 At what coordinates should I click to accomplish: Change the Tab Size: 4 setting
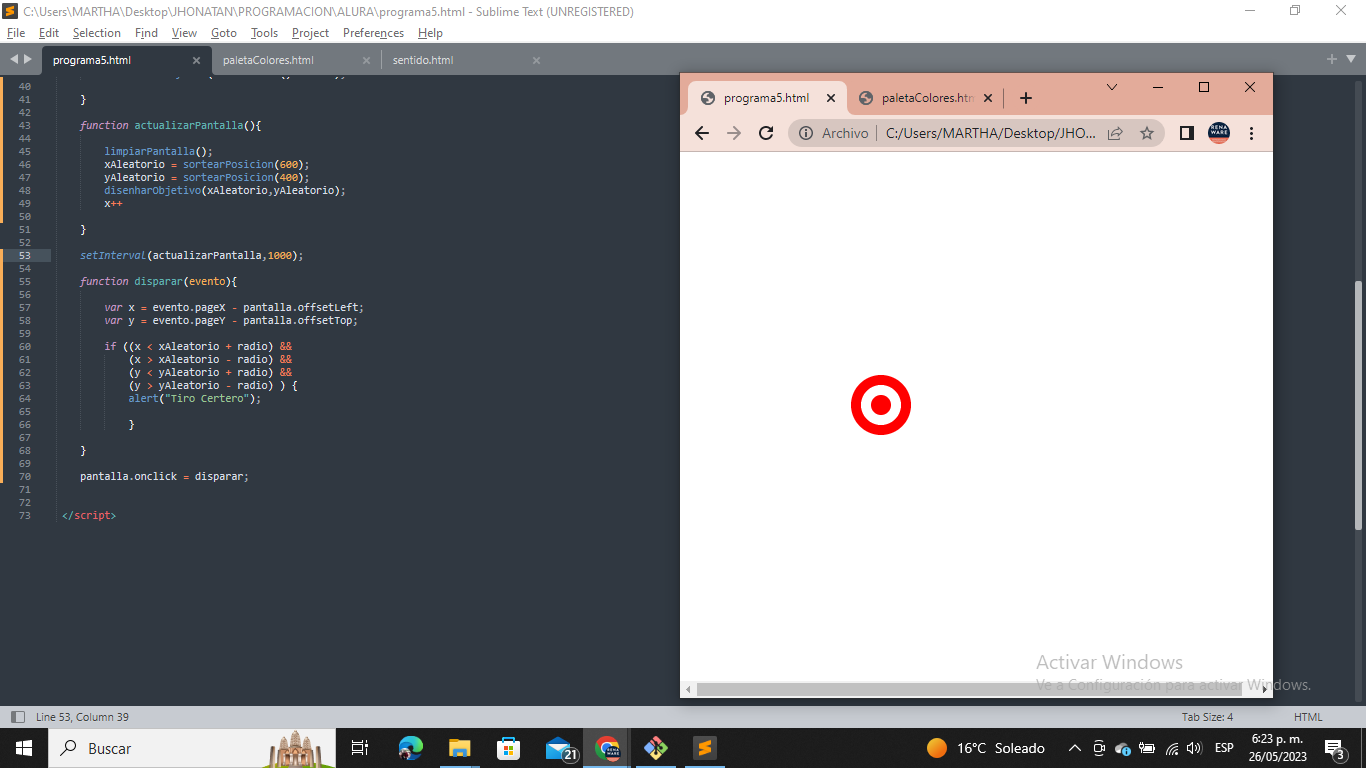coord(1207,717)
